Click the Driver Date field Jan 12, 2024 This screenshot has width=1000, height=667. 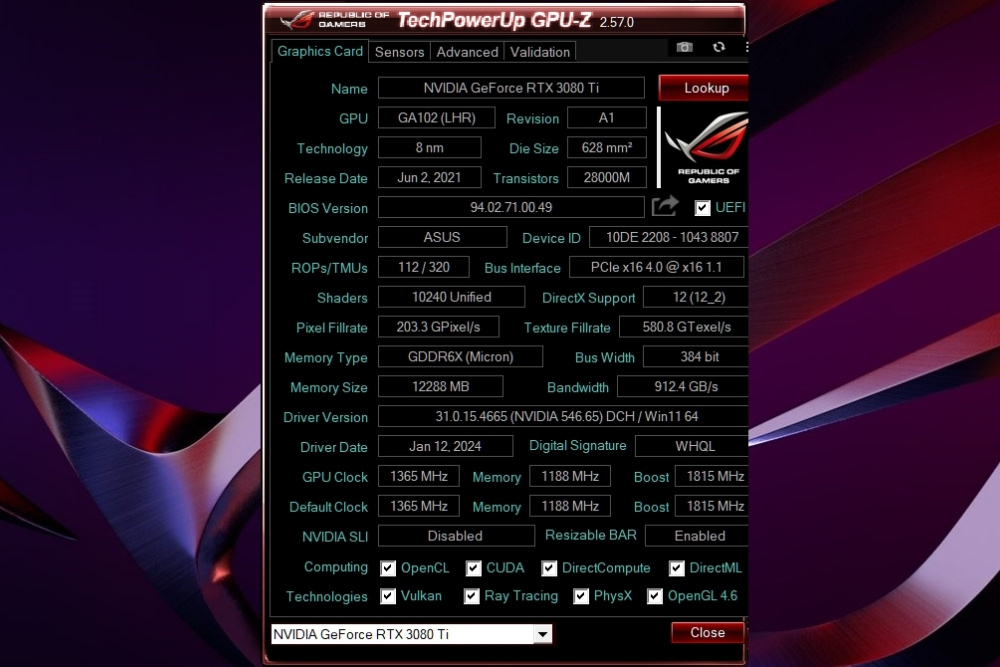click(445, 446)
